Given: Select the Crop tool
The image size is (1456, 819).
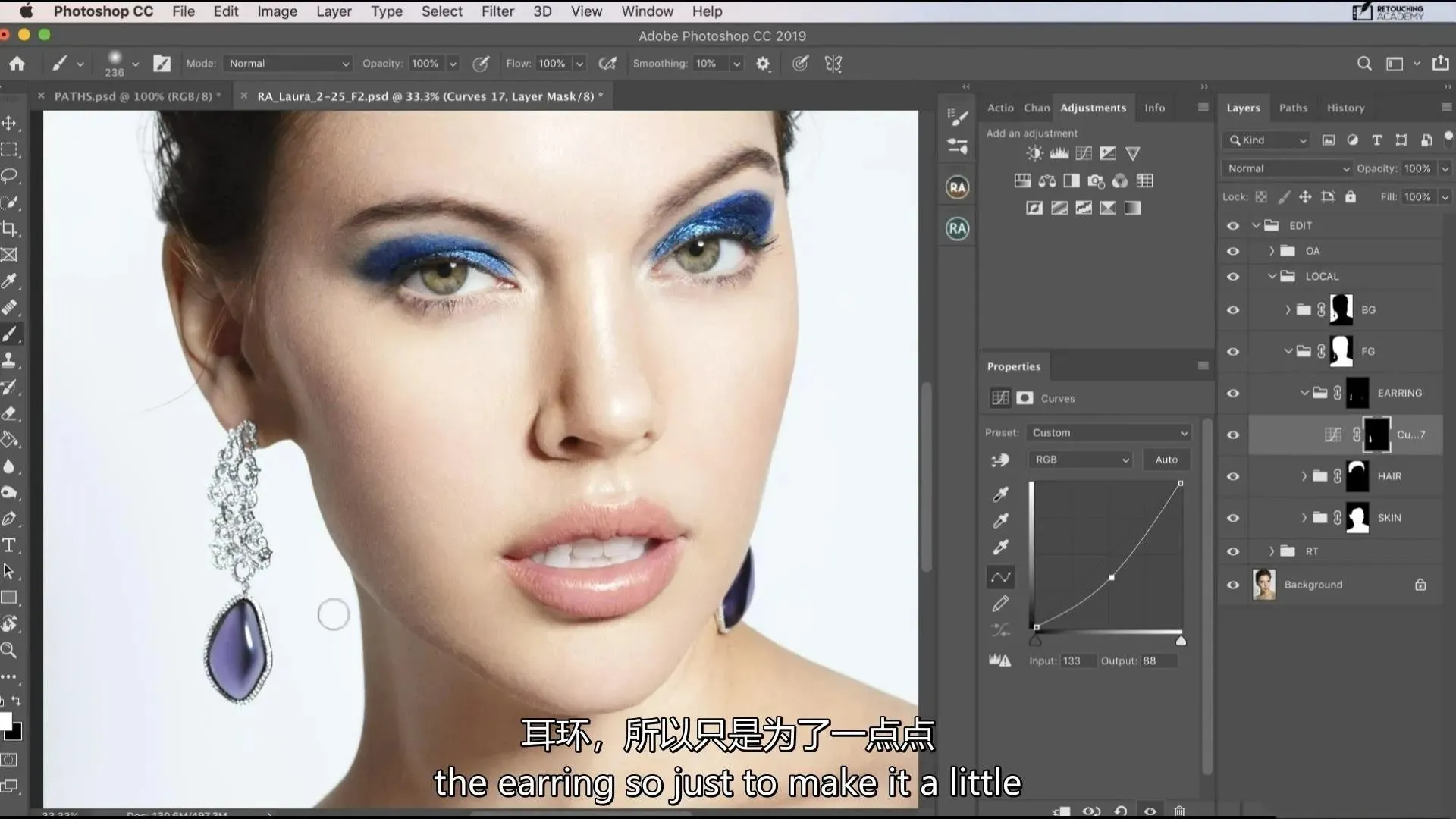Looking at the screenshot, I should [9, 228].
